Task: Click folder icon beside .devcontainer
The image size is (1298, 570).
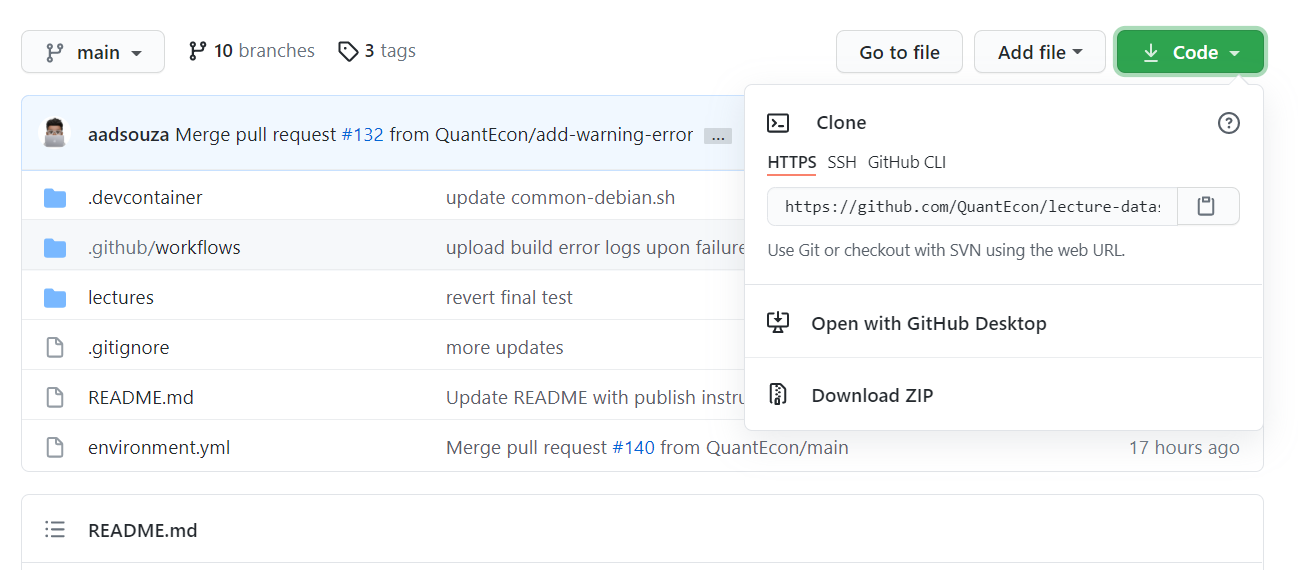Action: pos(55,198)
